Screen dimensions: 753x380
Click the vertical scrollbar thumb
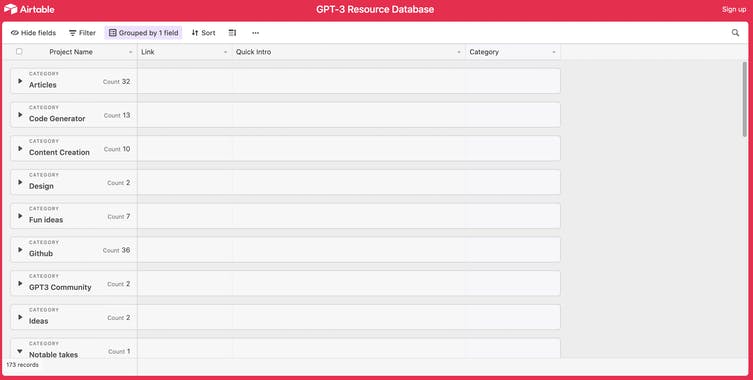(x=744, y=99)
